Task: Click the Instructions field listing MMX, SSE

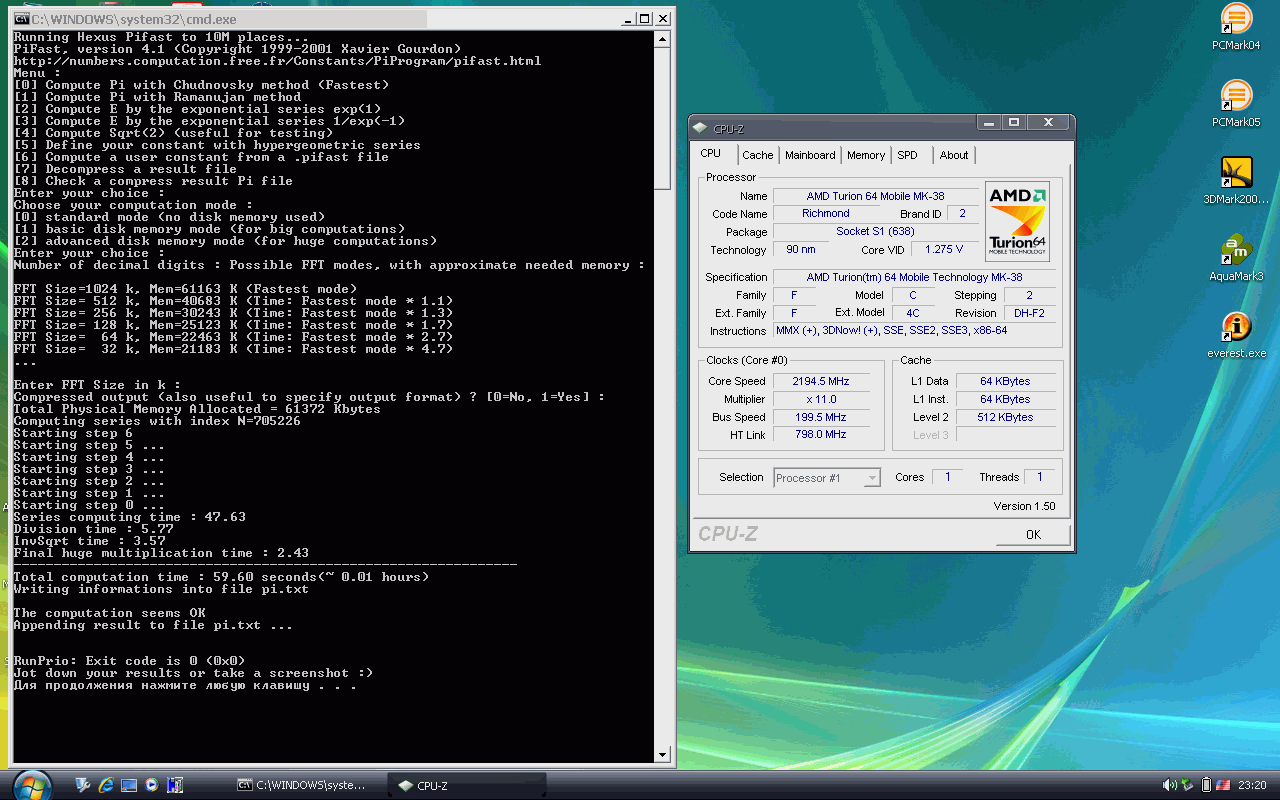Action: click(914, 331)
